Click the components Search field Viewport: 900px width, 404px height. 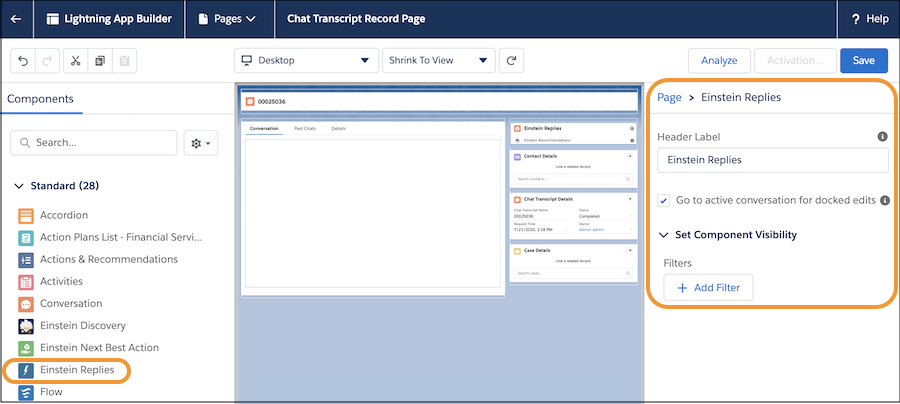pyautogui.click(x=94, y=143)
